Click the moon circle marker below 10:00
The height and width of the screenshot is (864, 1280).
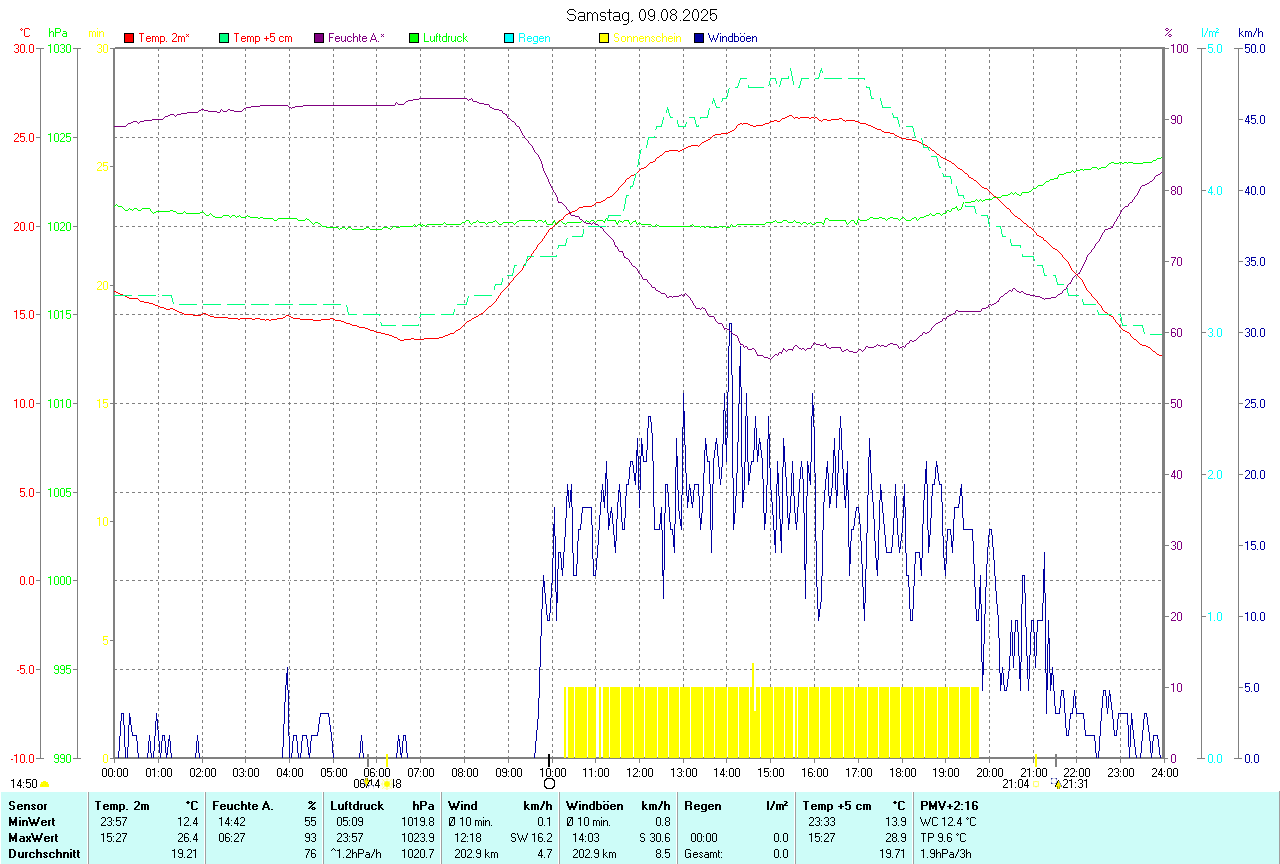click(549, 784)
